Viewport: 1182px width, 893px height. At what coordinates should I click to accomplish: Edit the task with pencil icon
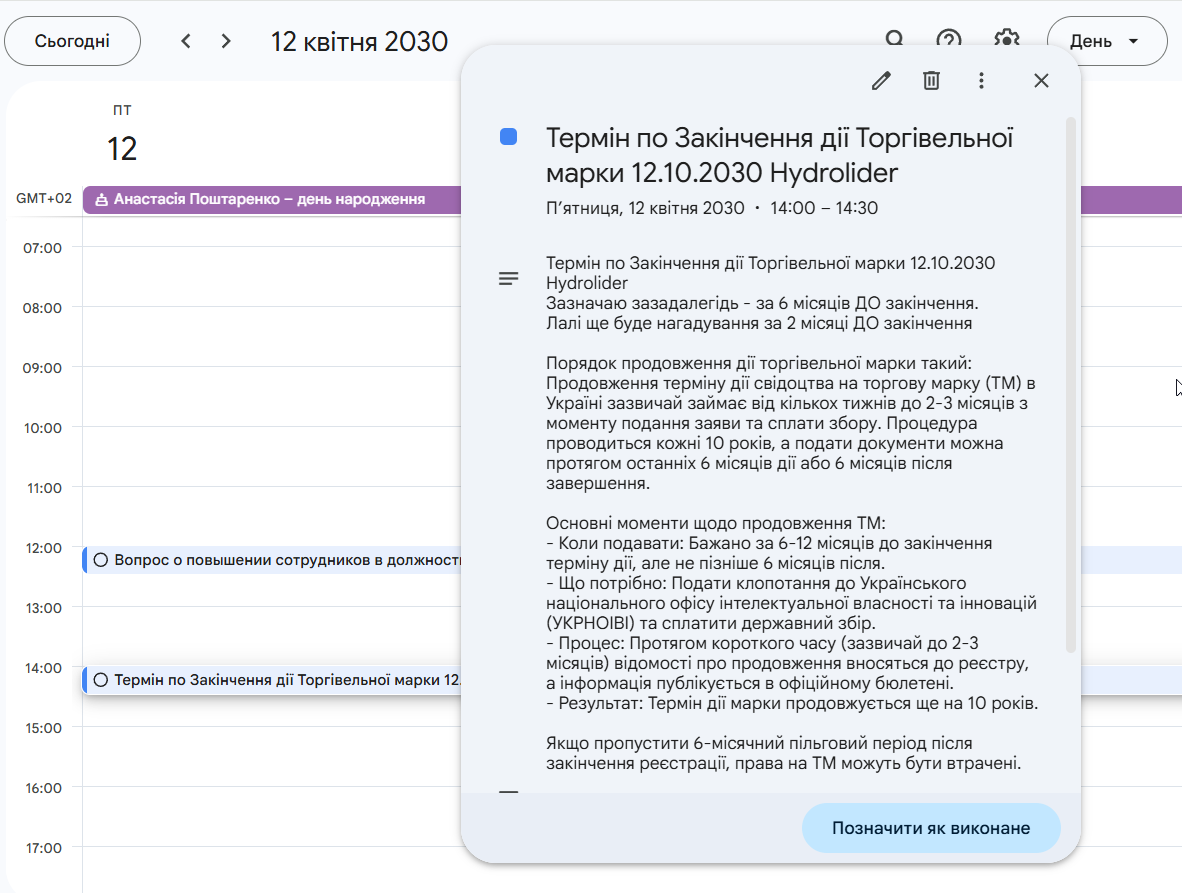881,81
